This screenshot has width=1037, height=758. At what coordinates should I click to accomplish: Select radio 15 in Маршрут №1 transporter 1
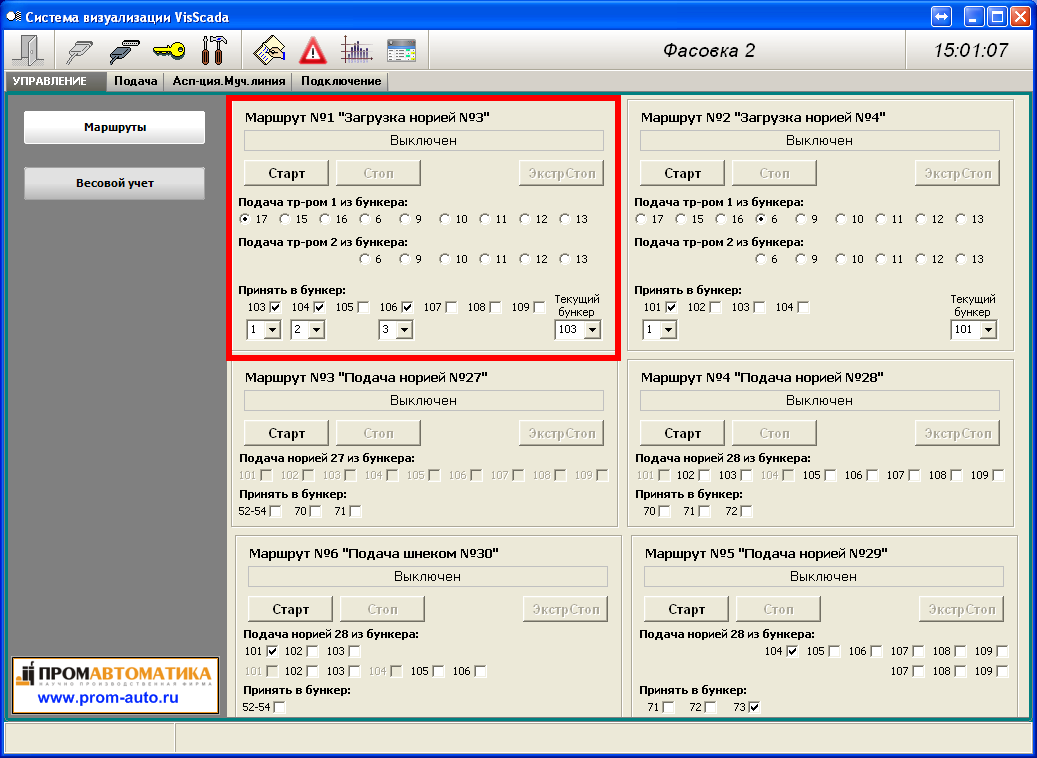click(x=286, y=219)
